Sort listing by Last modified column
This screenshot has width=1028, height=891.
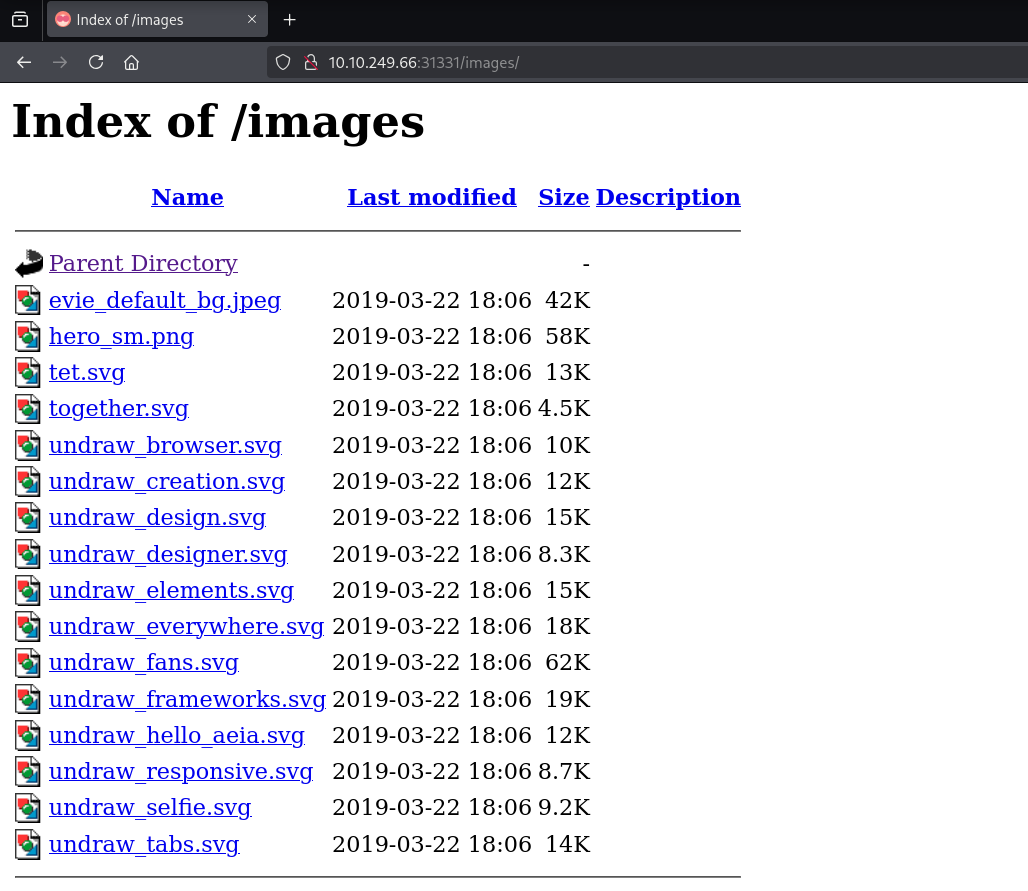point(431,198)
